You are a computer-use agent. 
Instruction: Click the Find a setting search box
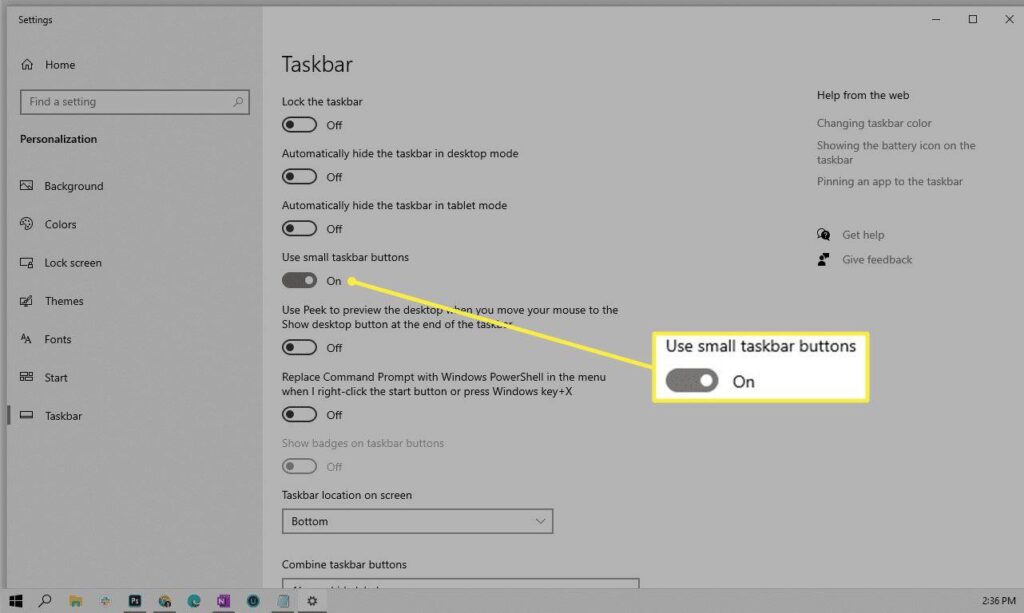(125, 102)
